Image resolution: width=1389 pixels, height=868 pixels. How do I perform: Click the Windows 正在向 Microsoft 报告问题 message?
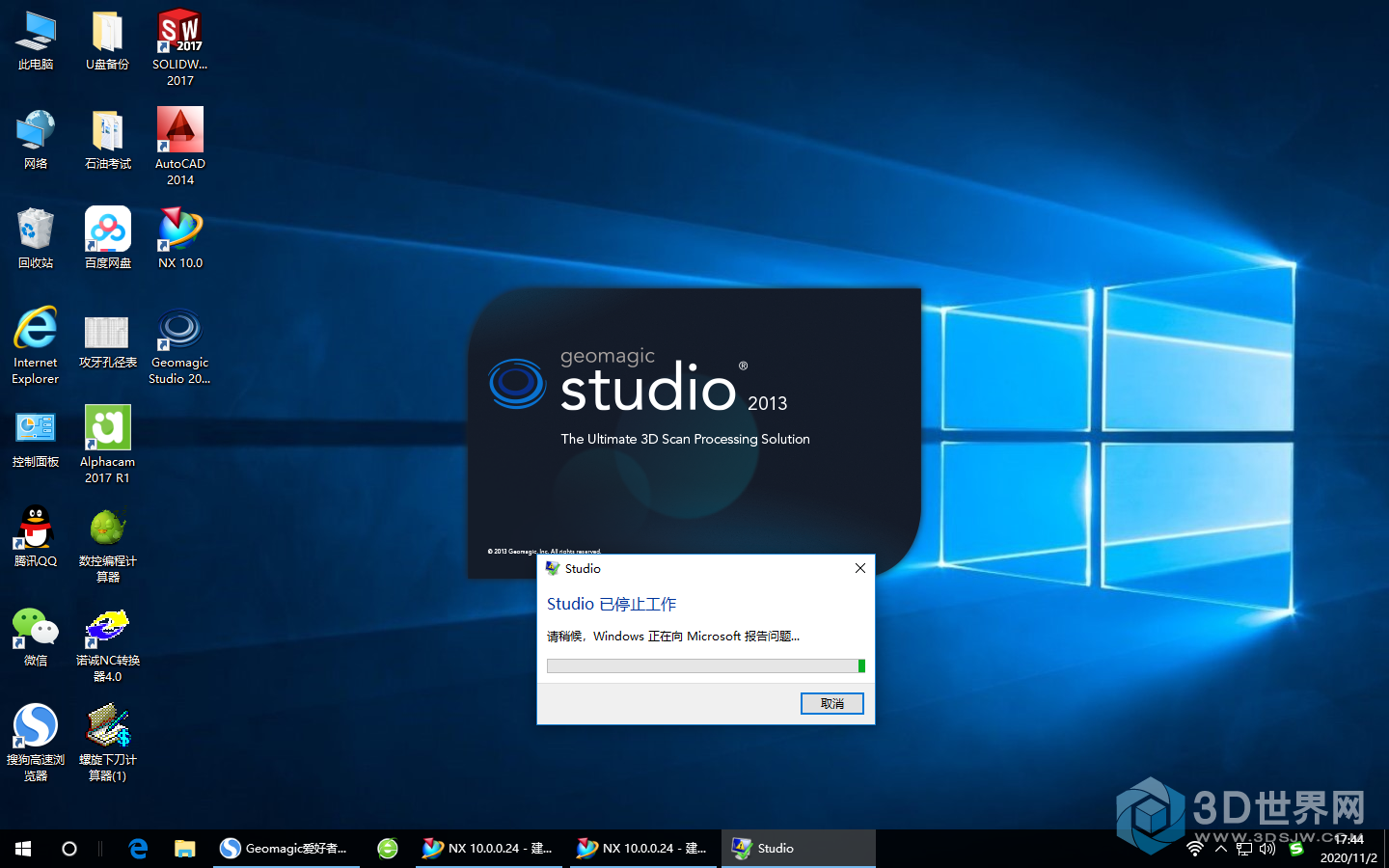pyautogui.click(x=673, y=637)
